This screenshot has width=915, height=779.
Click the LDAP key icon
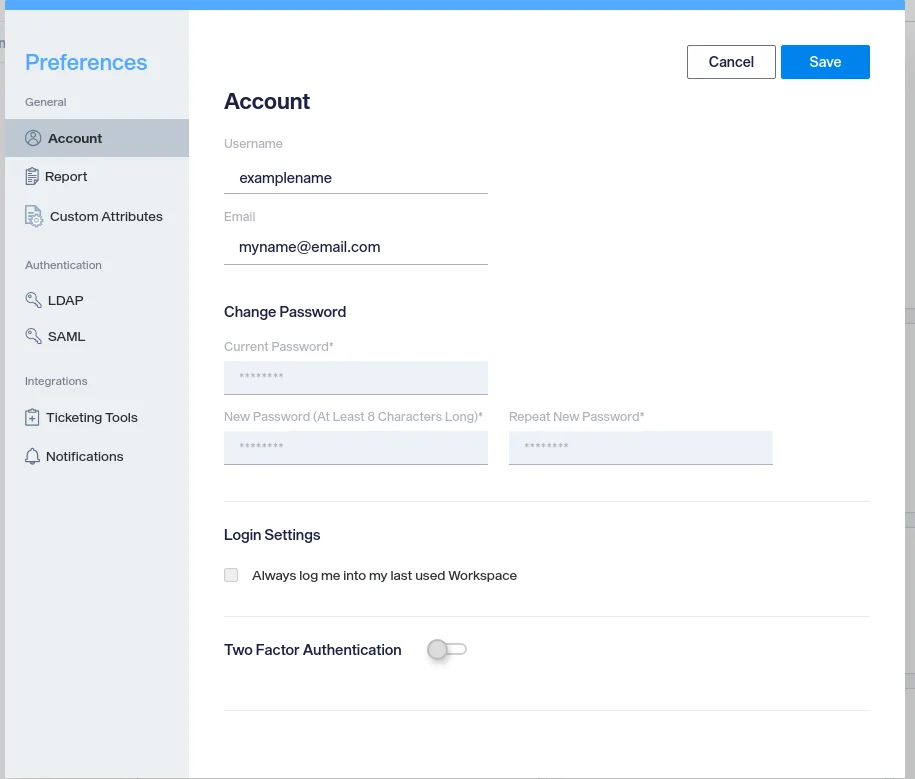tap(33, 300)
